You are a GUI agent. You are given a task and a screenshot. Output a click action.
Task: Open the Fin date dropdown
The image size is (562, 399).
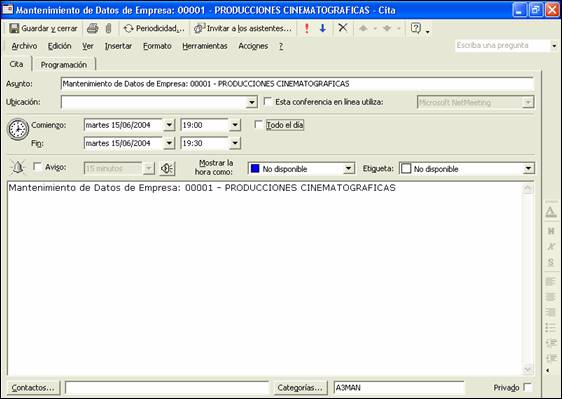[x=169, y=143]
